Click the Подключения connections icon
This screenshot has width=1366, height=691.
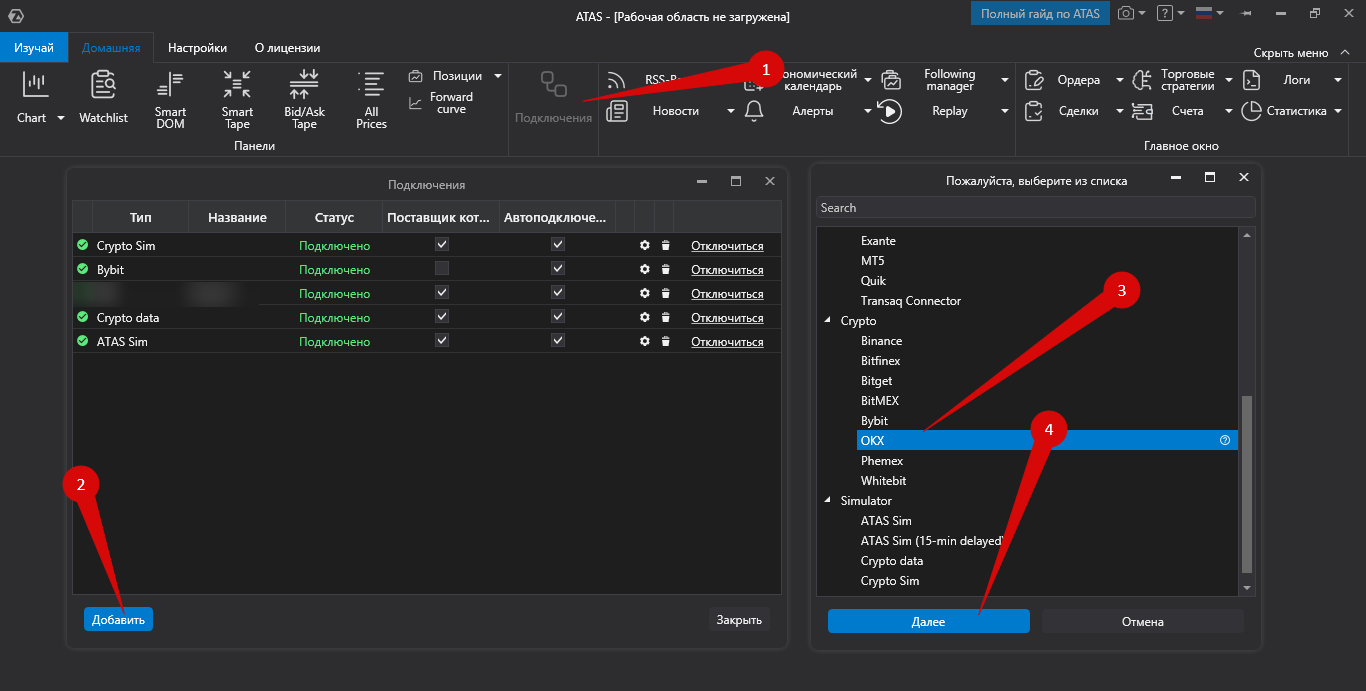(x=553, y=85)
